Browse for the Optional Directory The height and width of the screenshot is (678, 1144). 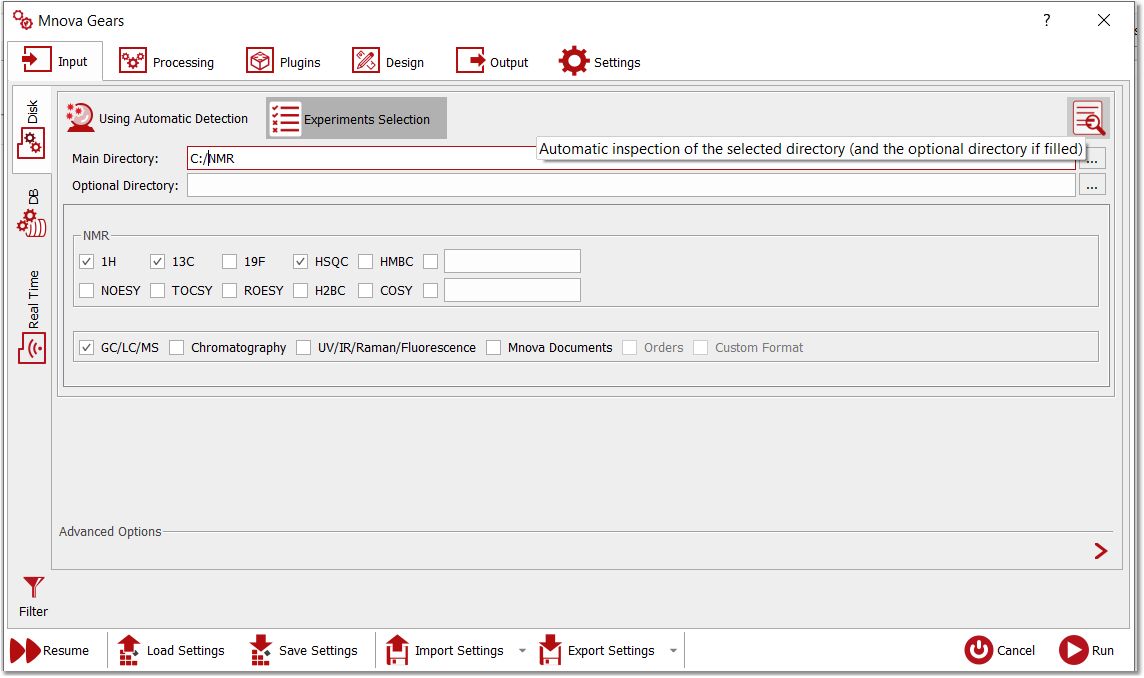pos(1091,185)
